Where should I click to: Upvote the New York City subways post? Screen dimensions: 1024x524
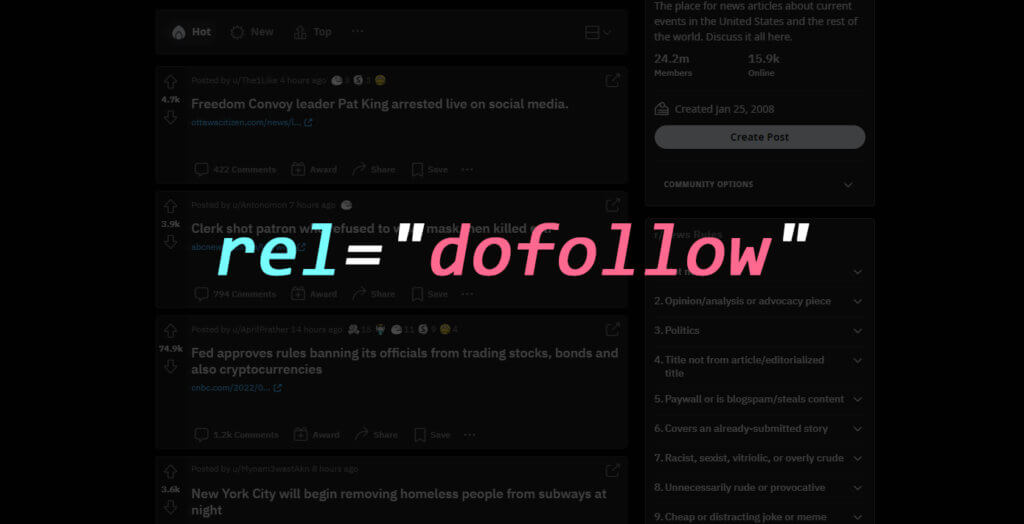click(x=170, y=472)
